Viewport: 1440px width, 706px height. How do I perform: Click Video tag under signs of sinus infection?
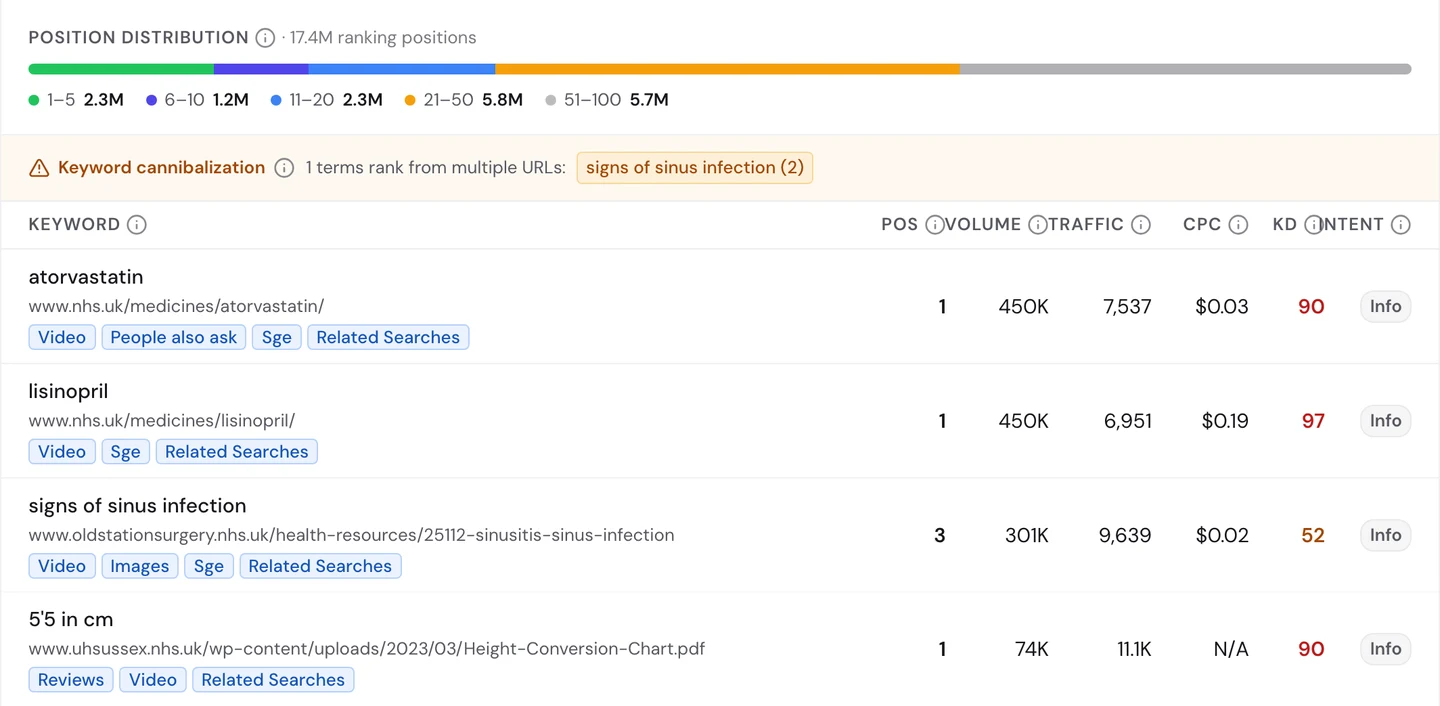pyautogui.click(x=62, y=566)
